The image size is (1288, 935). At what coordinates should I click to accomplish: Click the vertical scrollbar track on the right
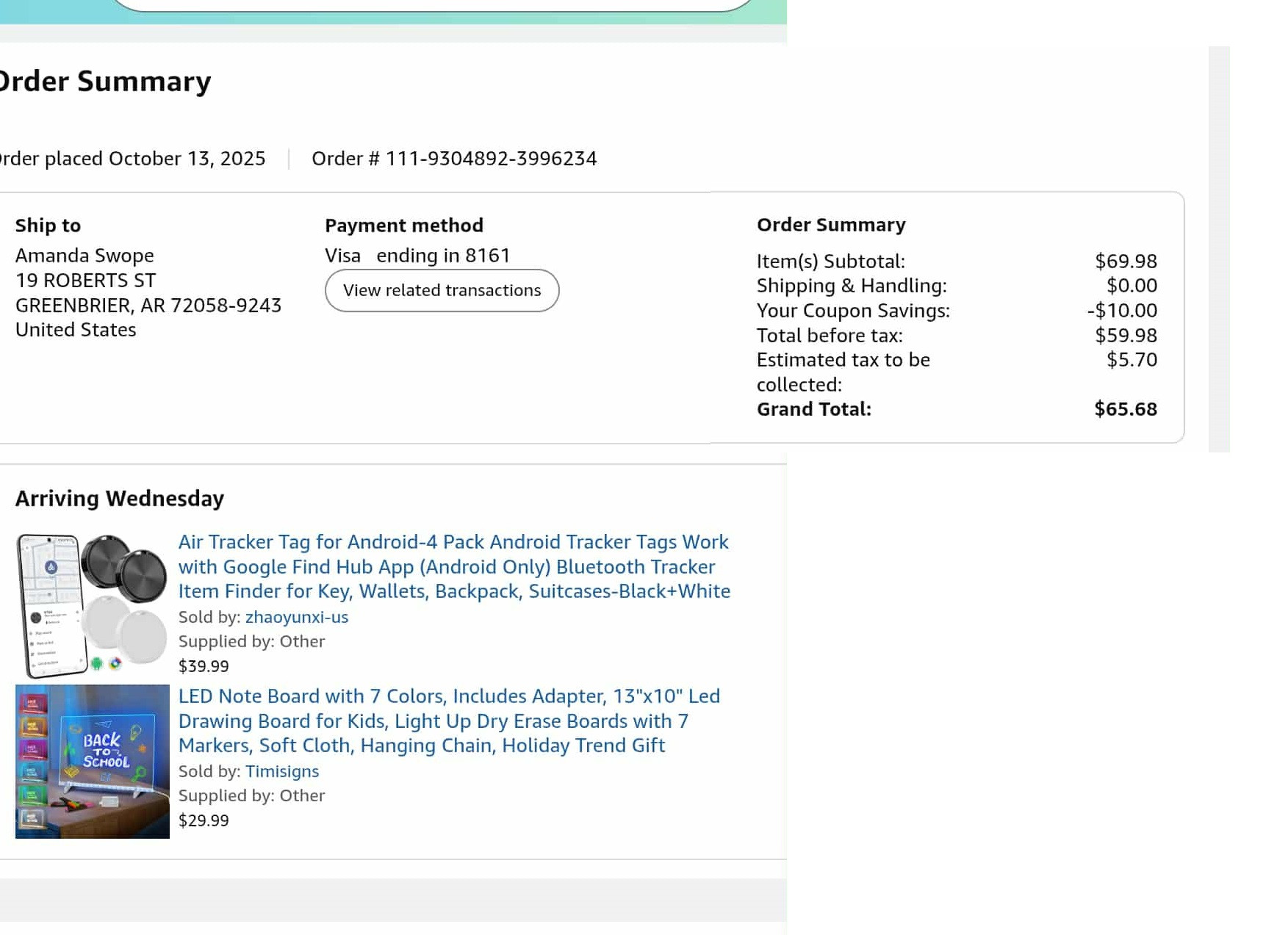pos(1219,250)
